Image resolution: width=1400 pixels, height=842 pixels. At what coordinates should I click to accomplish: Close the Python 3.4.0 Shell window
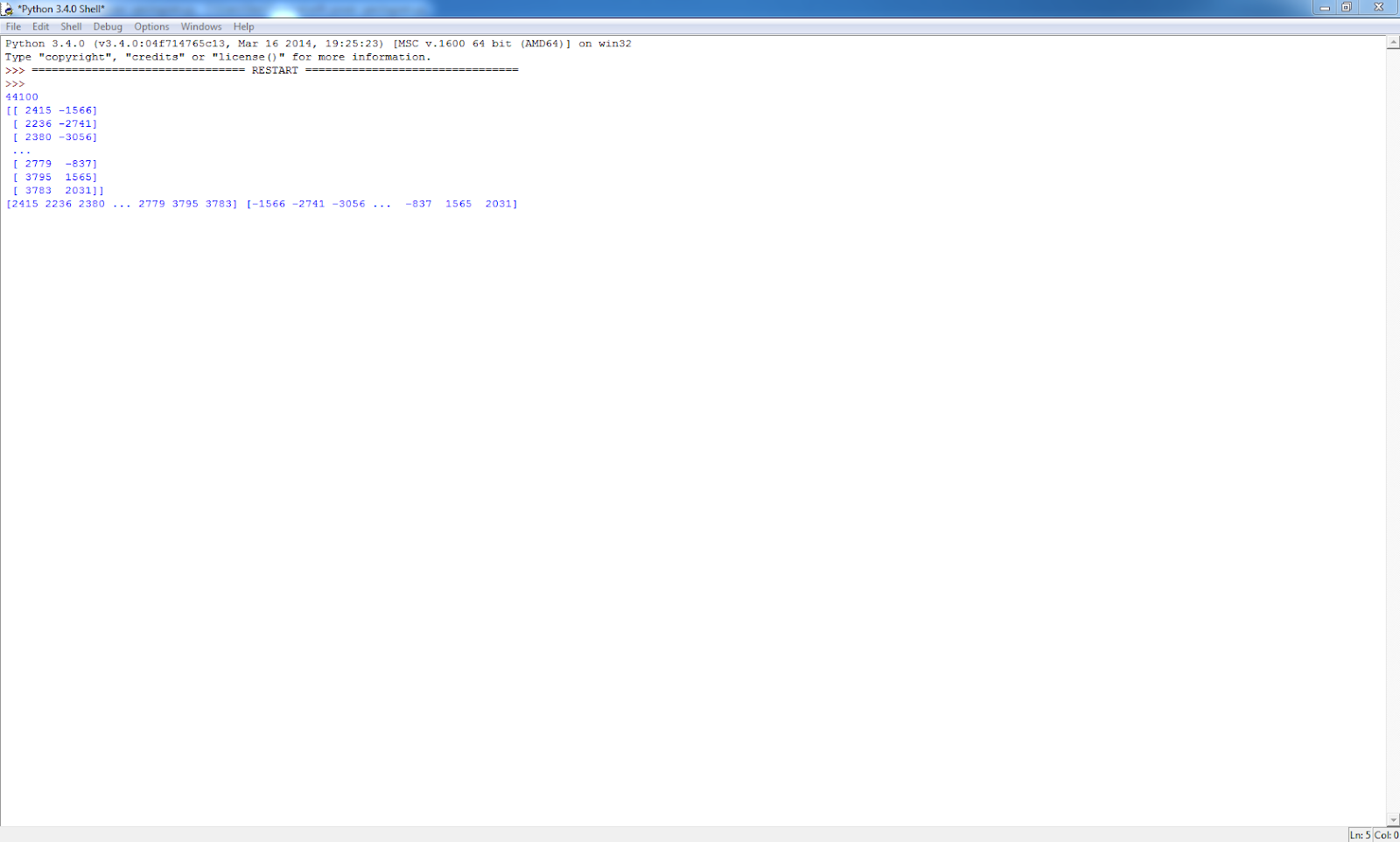[x=1378, y=7]
